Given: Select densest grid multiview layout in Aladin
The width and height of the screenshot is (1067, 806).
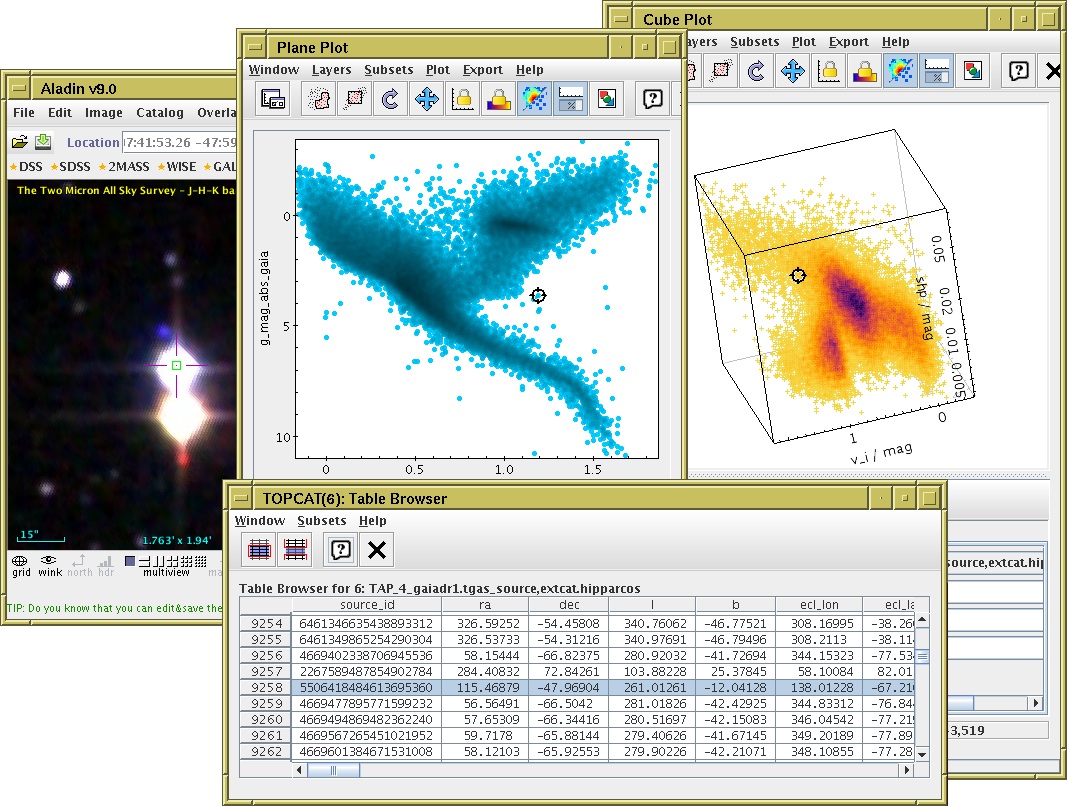Looking at the screenshot, I should point(201,561).
